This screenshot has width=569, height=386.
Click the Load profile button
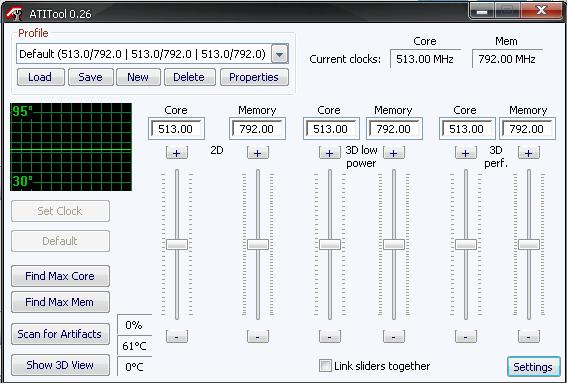tap(41, 77)
